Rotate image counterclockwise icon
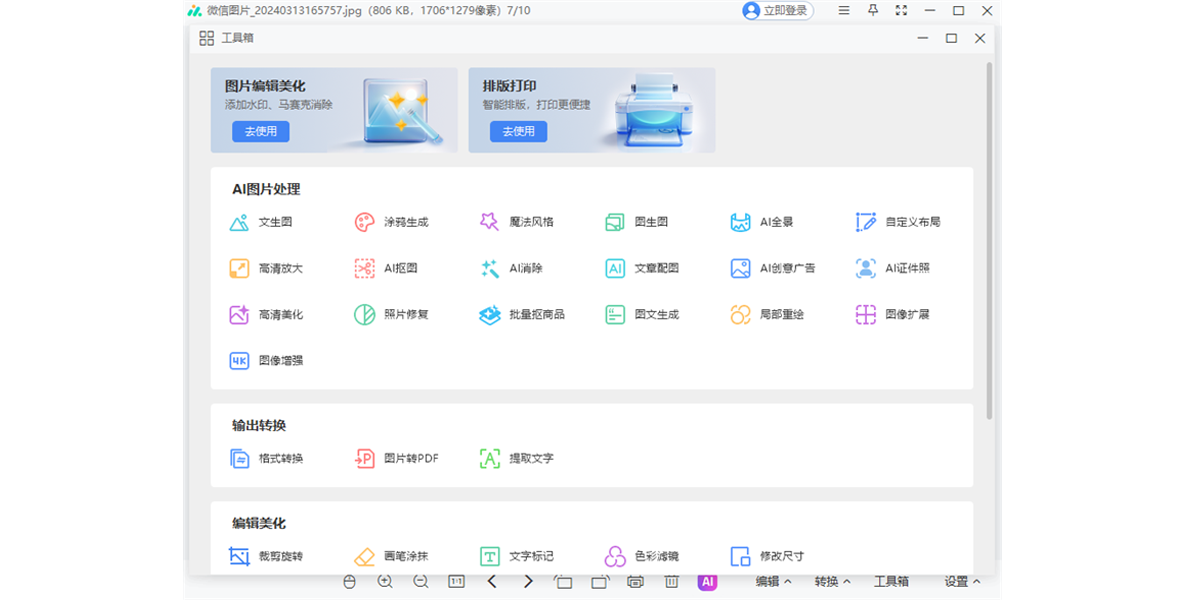 564,582
